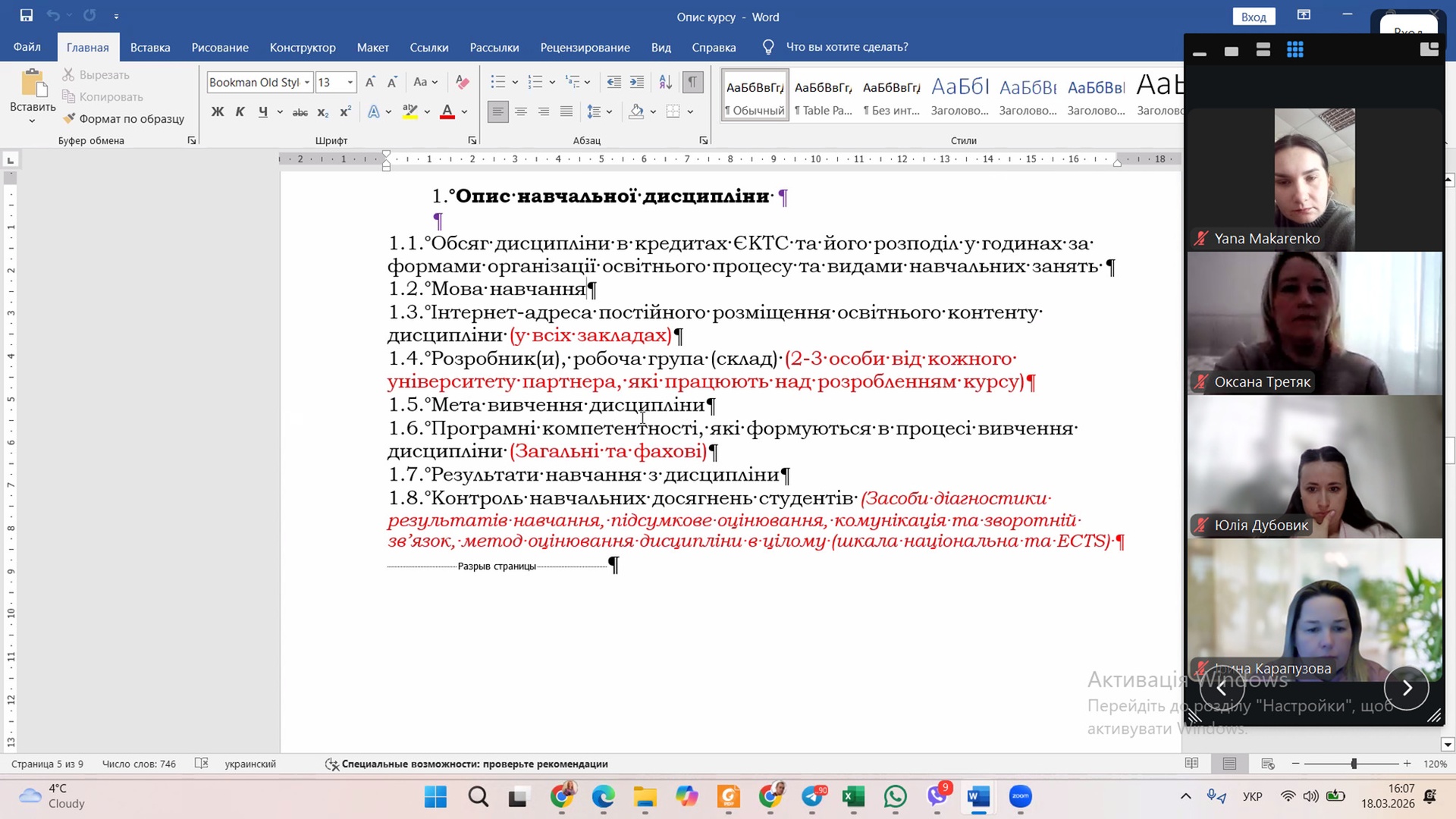Screen dimensions: 1456x819
Task: Clear all formatting with eraser icon
Action: click(462, 82)
